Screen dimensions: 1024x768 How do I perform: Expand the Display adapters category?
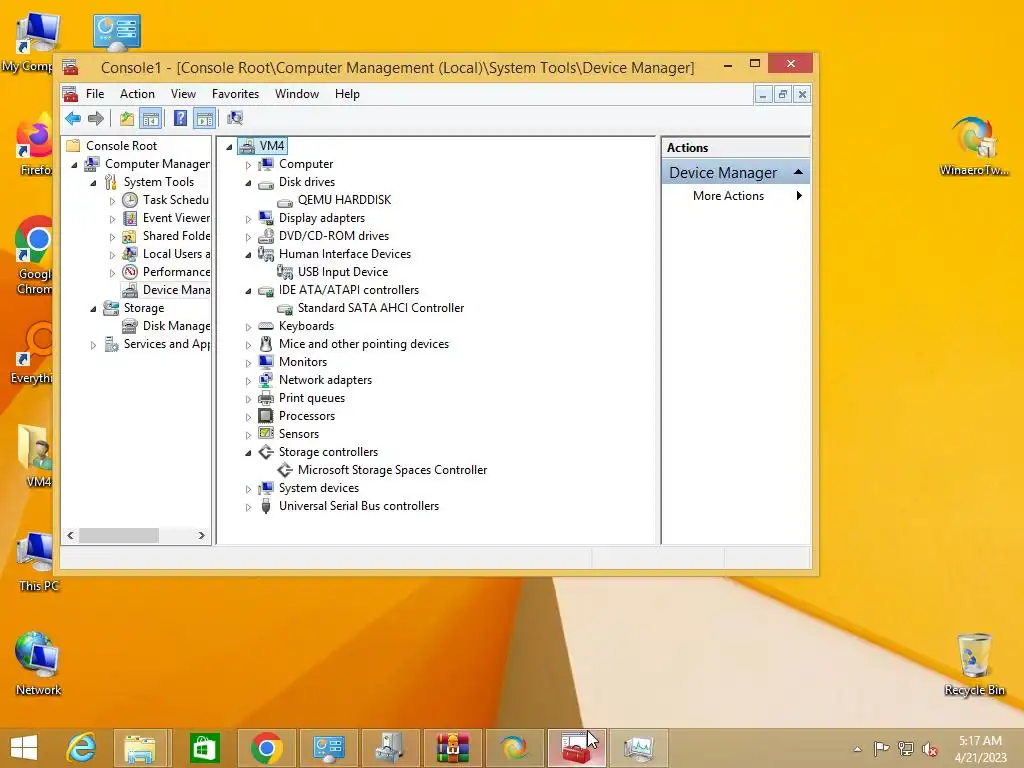pos(248,219)
